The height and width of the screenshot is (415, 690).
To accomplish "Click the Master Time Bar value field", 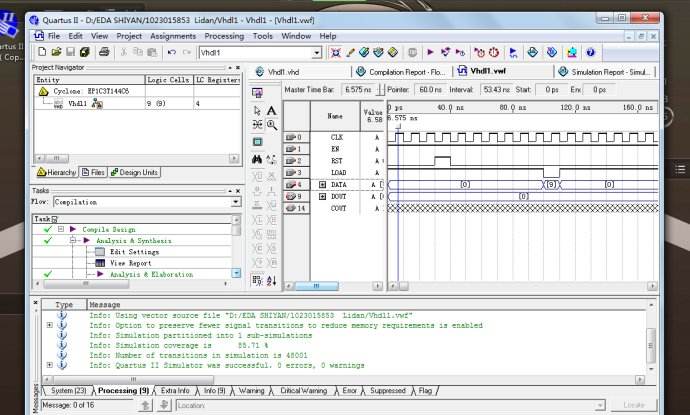I will (357, 89).
